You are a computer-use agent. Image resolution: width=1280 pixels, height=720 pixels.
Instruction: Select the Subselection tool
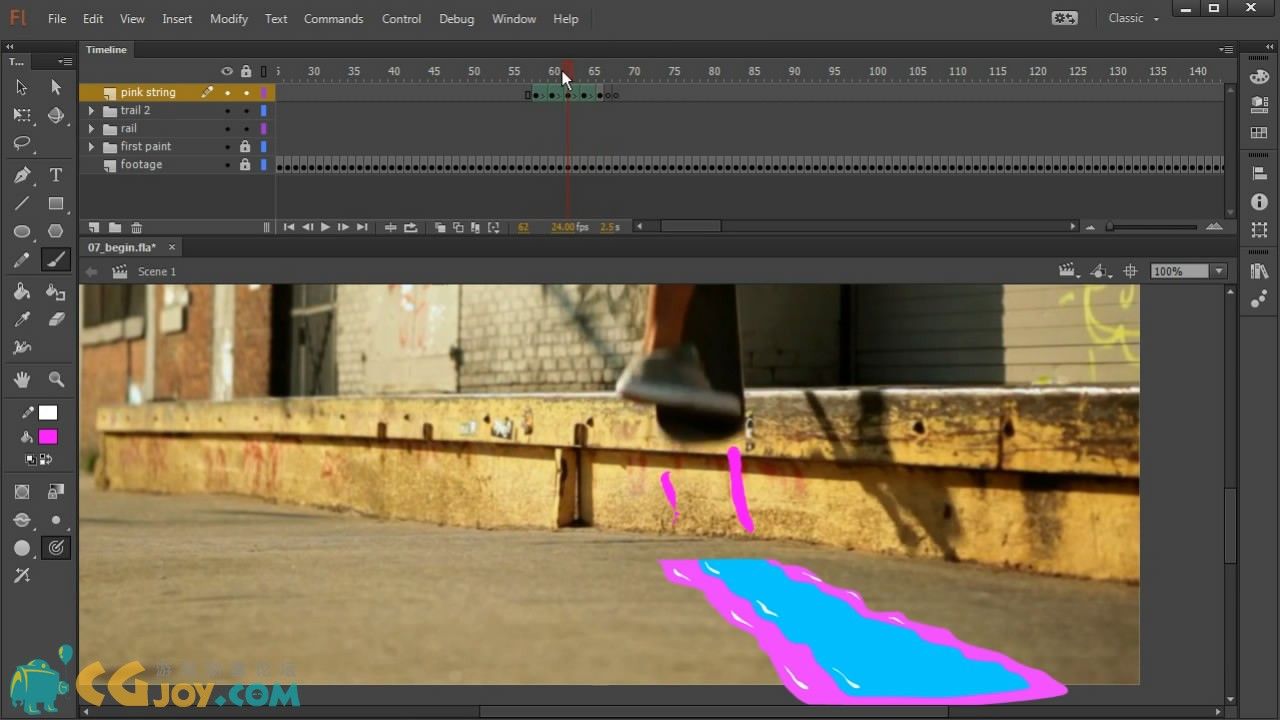(56, 87)
